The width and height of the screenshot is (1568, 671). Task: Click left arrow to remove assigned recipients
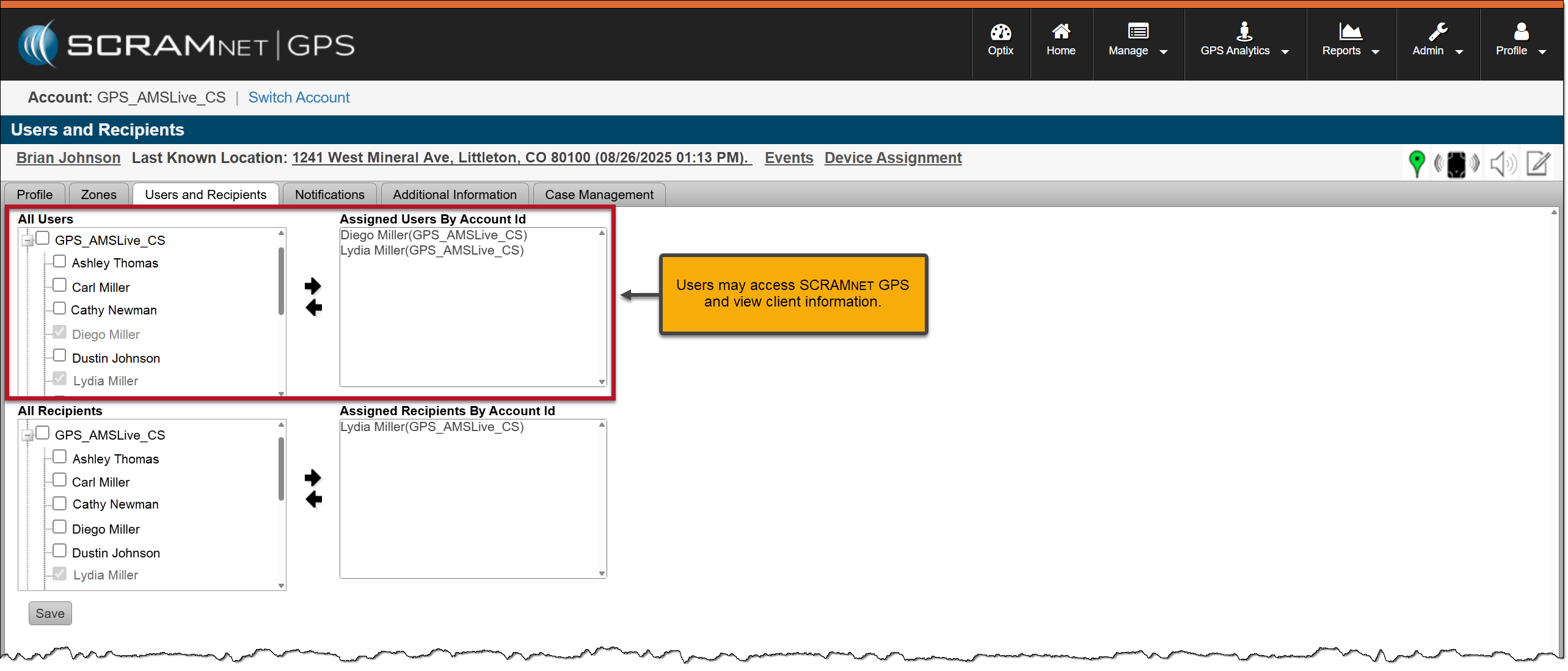[313, 500]
